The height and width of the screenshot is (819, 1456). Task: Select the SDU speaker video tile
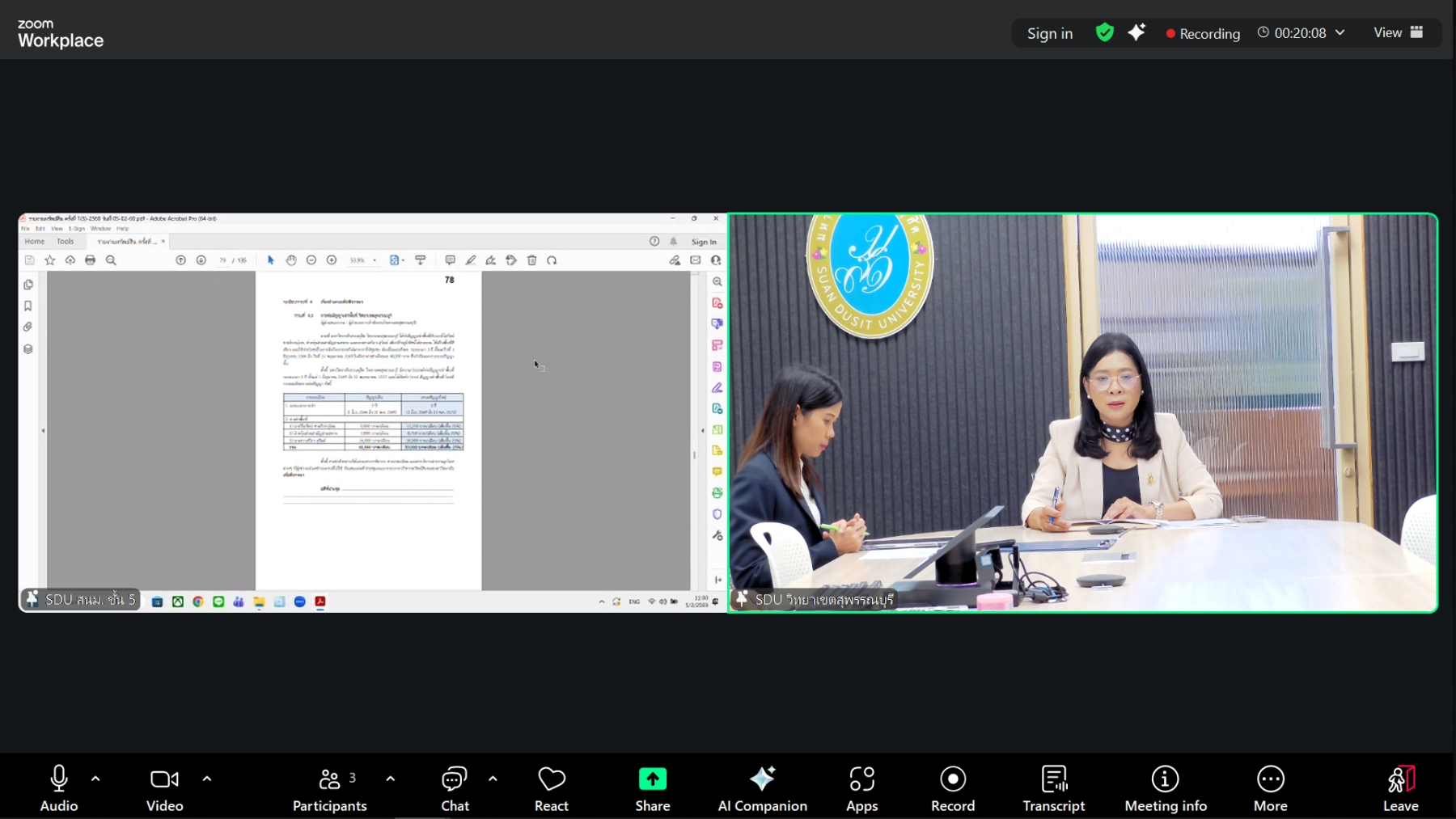click(x=1082, y=412)
